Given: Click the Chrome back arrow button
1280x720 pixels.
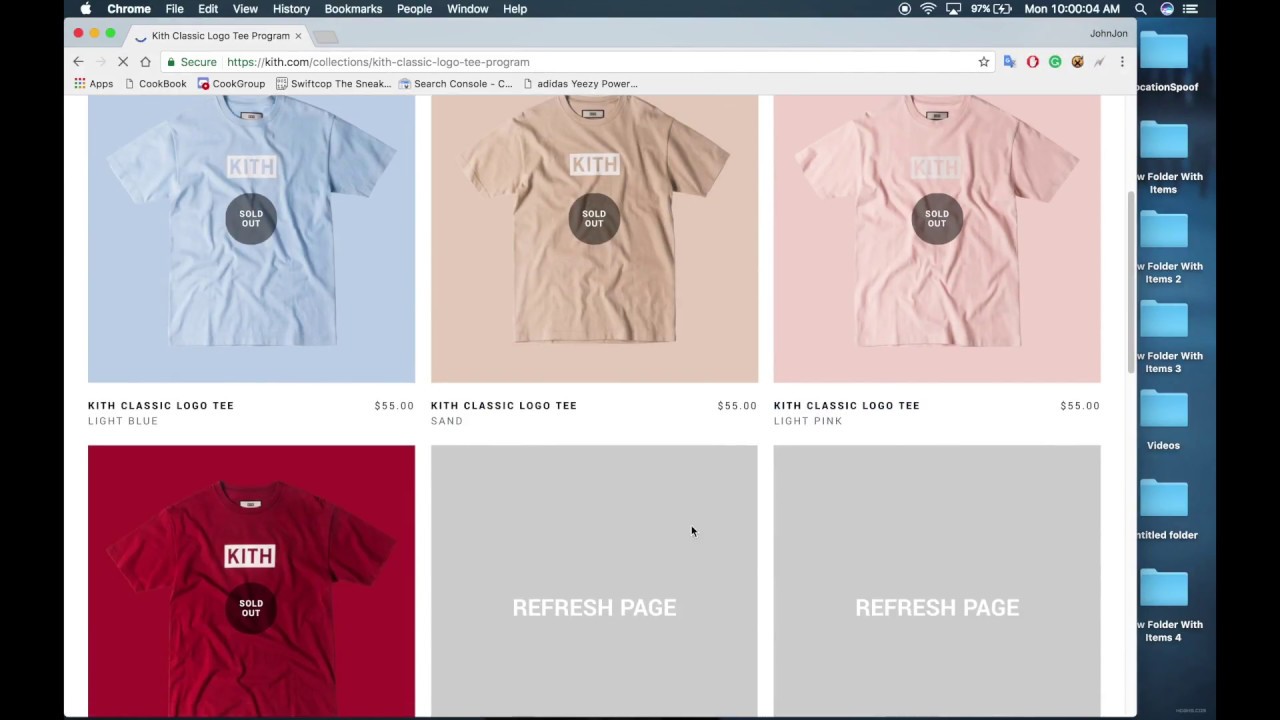Looking at the screenshot, I should tap(78, 62).
